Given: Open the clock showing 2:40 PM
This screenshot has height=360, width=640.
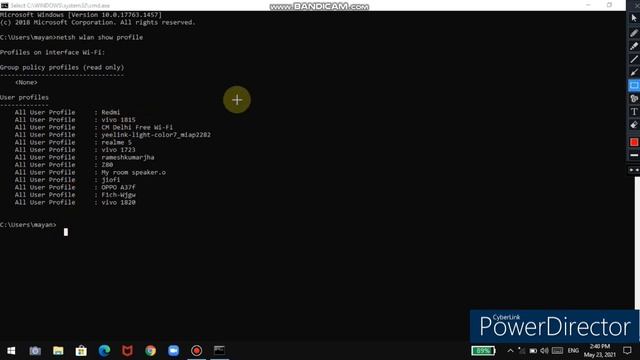Looking at the screenshot, I should pyautogui.click(x=600, y=351).
